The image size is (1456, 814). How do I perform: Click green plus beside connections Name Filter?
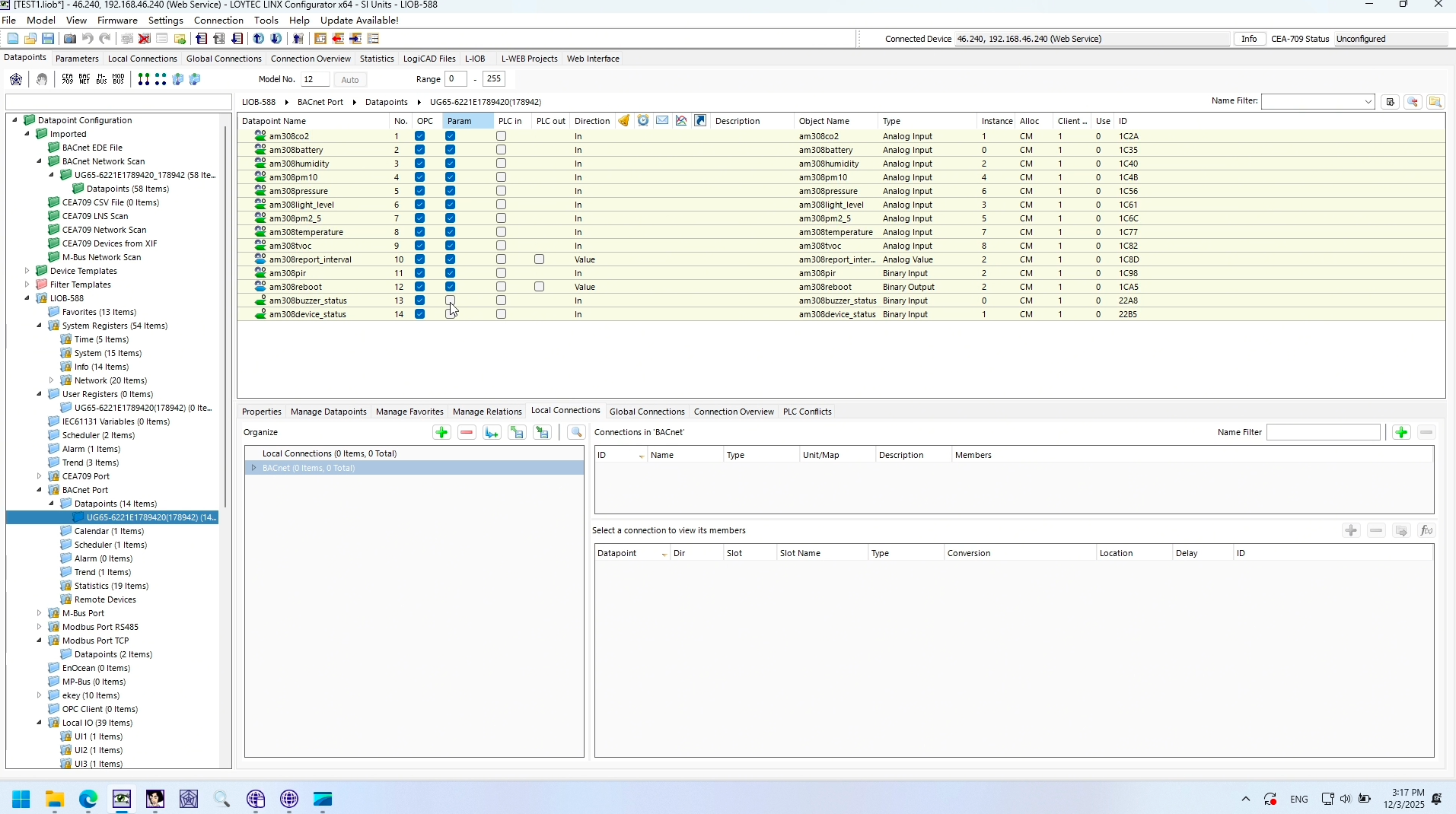[x=1401, y=433]
